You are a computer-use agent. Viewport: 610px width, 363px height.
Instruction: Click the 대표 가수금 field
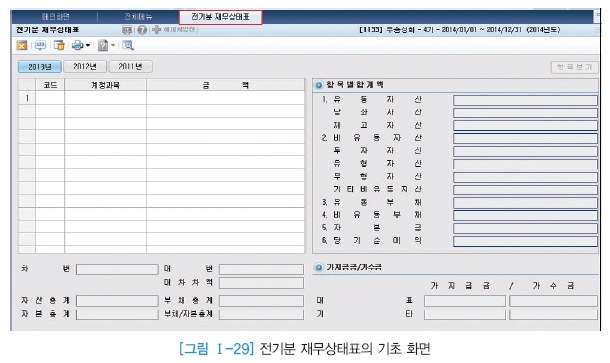tap(553, 301)
